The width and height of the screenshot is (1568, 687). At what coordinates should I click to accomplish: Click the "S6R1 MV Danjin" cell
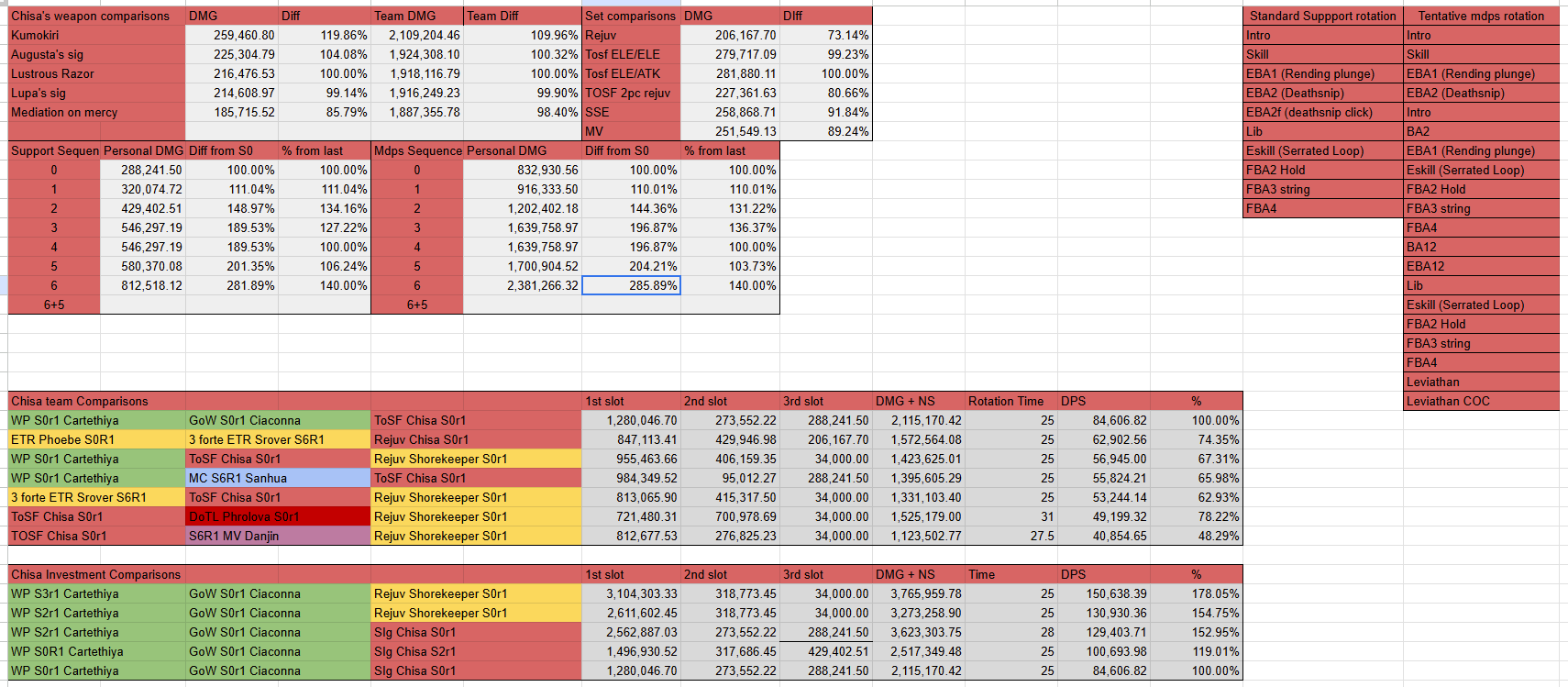click(x=278, y=536)
